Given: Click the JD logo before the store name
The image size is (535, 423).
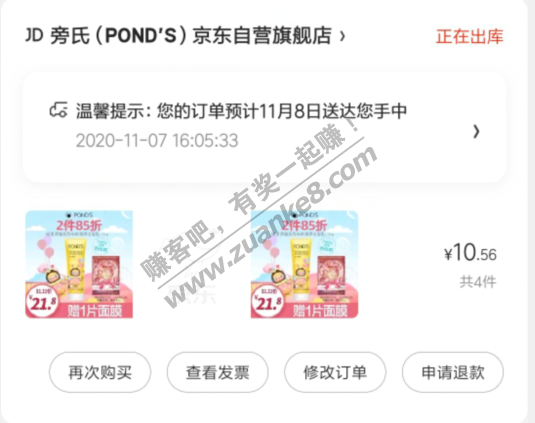Looking at the screenshot, I should coord(34,35).
